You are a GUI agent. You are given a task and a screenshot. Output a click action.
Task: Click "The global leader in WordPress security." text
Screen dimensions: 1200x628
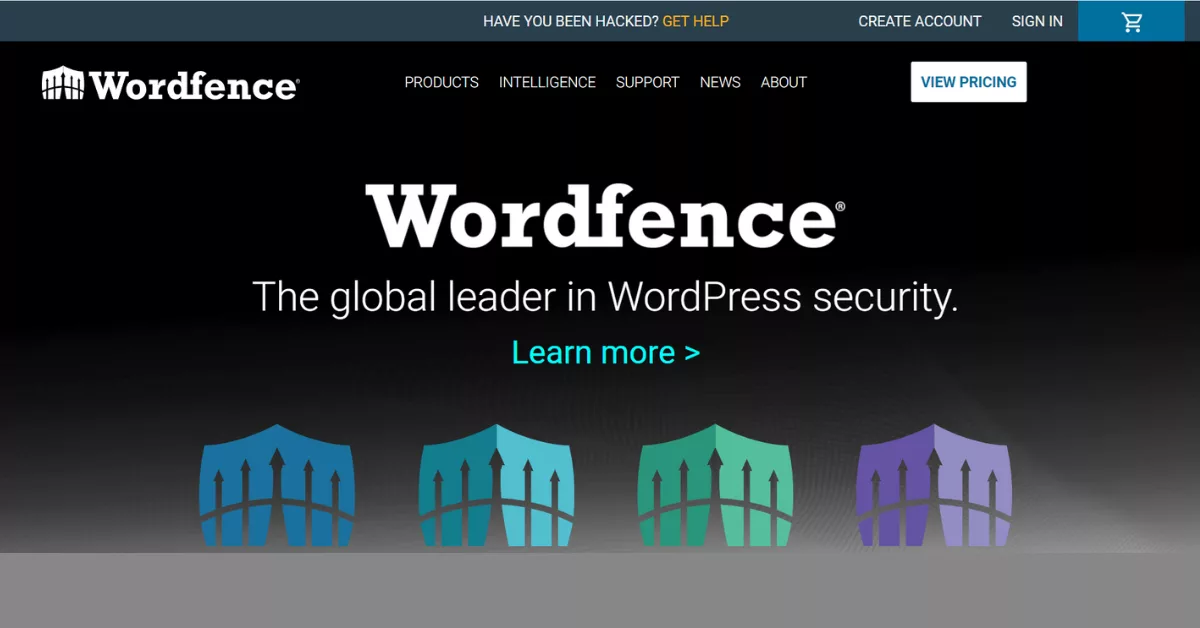click(605, 297)
